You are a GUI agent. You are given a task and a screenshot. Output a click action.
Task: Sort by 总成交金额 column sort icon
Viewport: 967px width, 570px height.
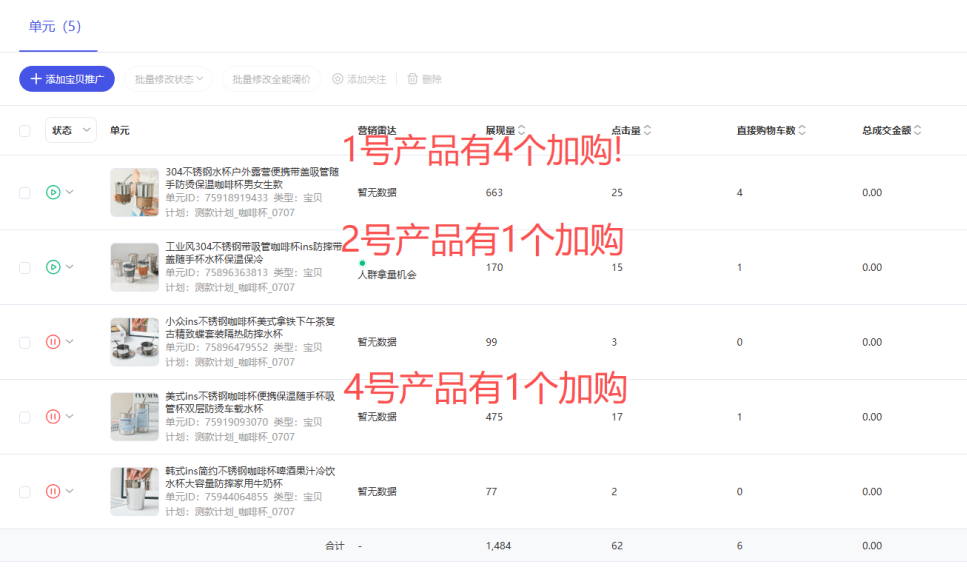point(917,130)
